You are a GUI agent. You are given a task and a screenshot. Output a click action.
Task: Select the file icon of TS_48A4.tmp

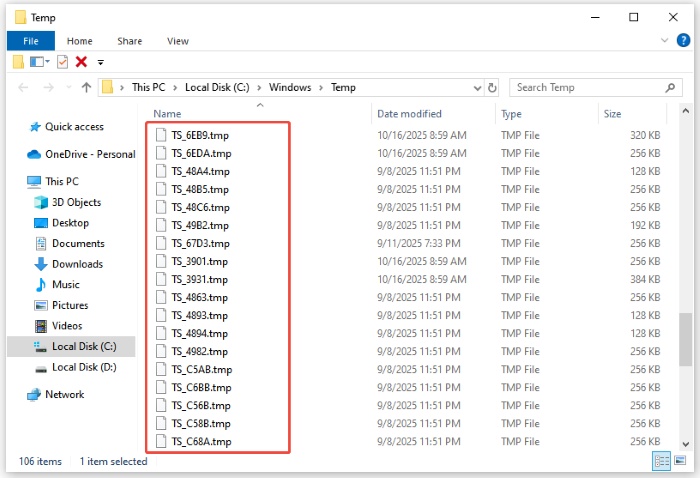coord(161,171)
